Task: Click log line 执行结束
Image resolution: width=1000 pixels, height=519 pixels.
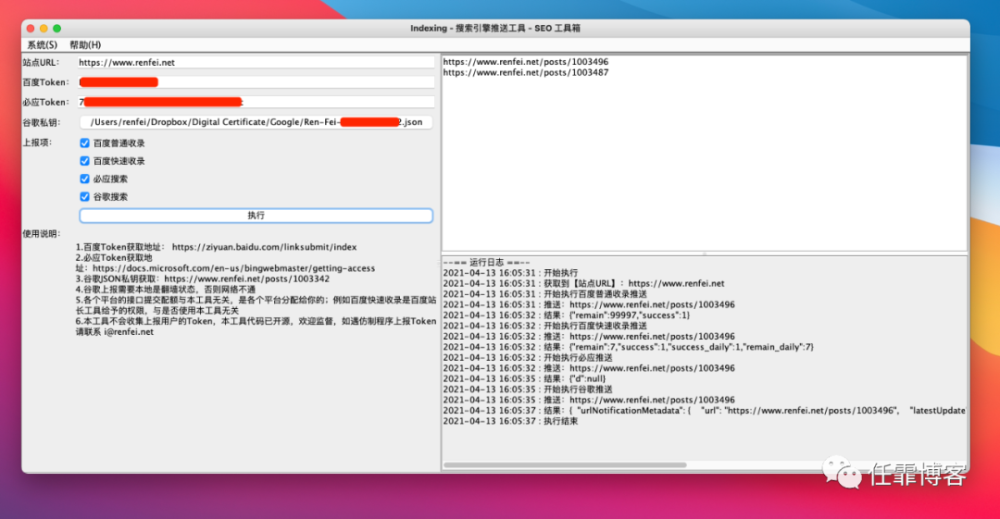Action: point(510,421)
